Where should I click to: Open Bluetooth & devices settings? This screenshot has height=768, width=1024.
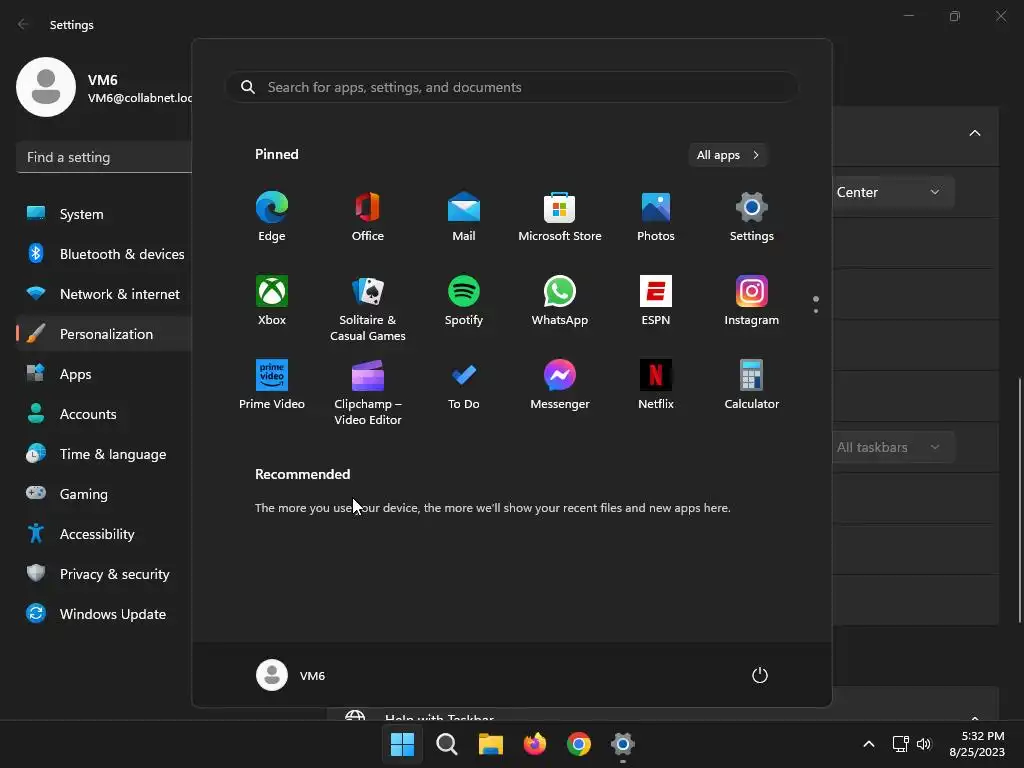pos(104,254)
